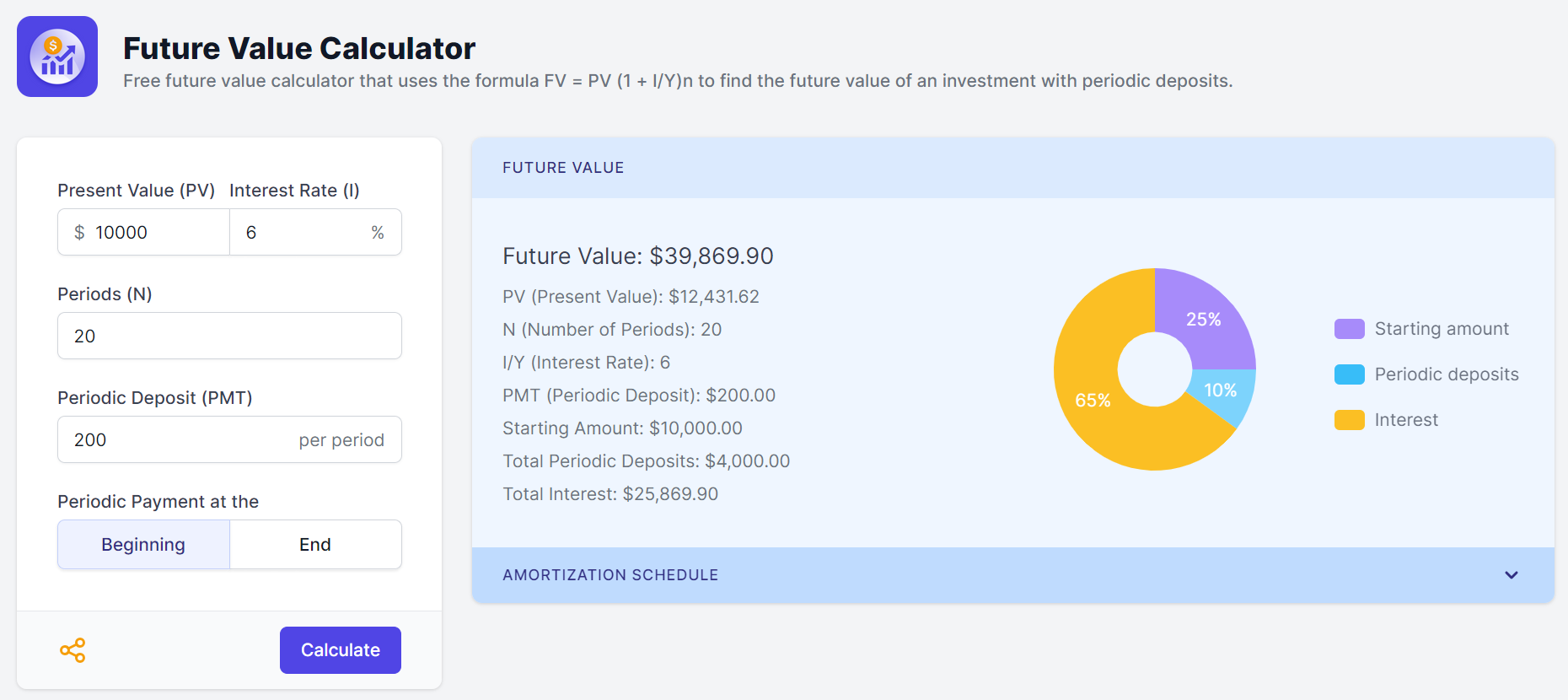This screenshot has height=700, width=1568.
Task: Click the yellow Interest legend swatch
Action: tap(1349, 420)
